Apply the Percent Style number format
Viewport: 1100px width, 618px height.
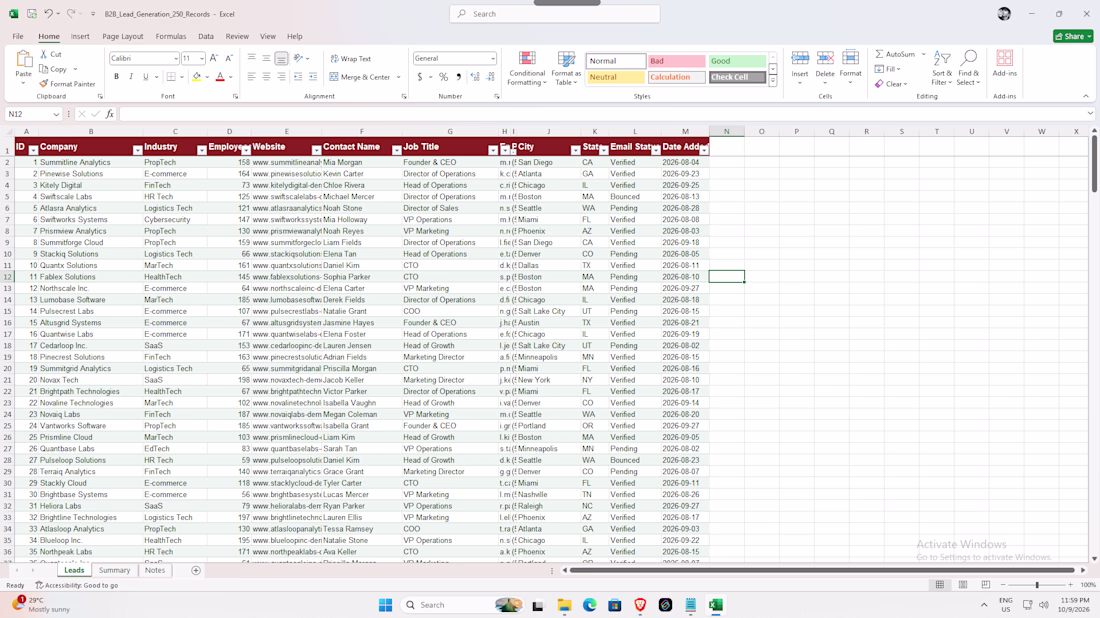pos(443,77)
